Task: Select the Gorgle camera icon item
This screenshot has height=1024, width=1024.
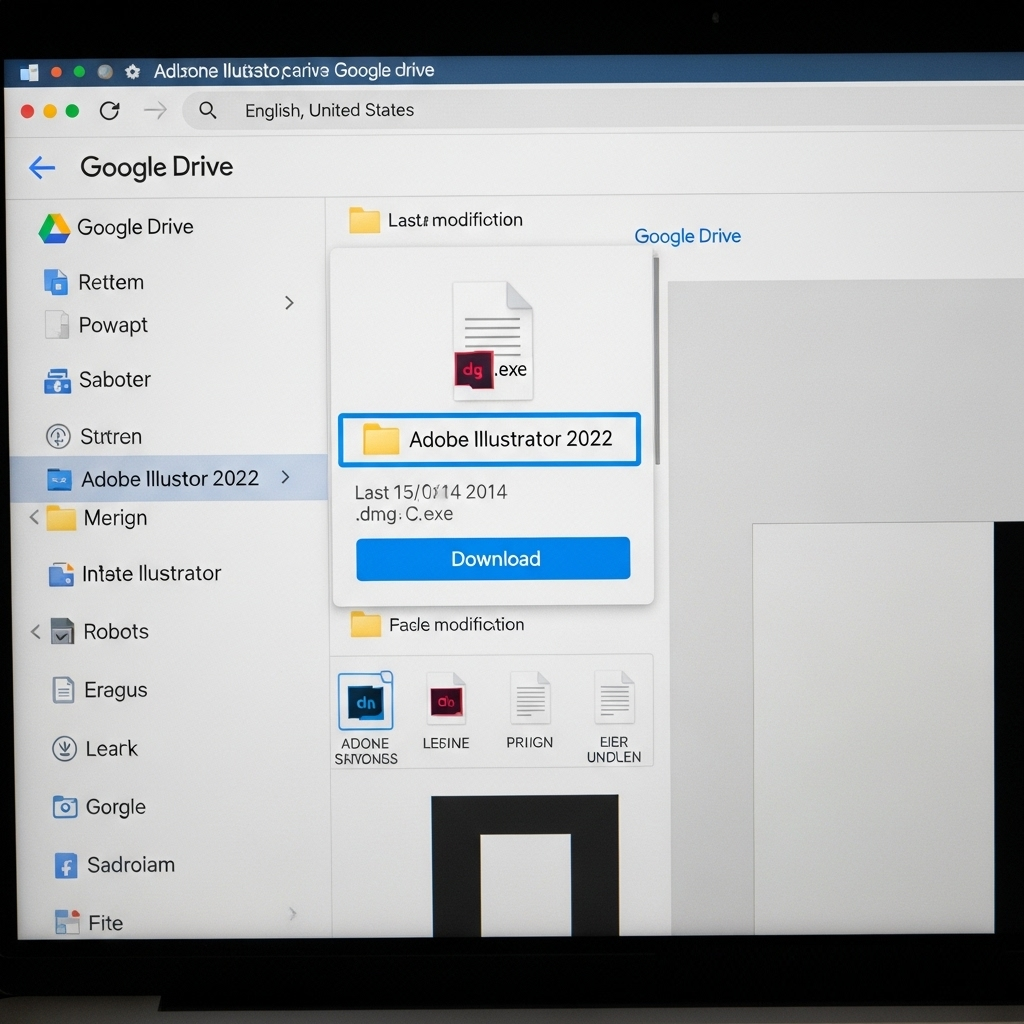Action: [x=65, y=807]
